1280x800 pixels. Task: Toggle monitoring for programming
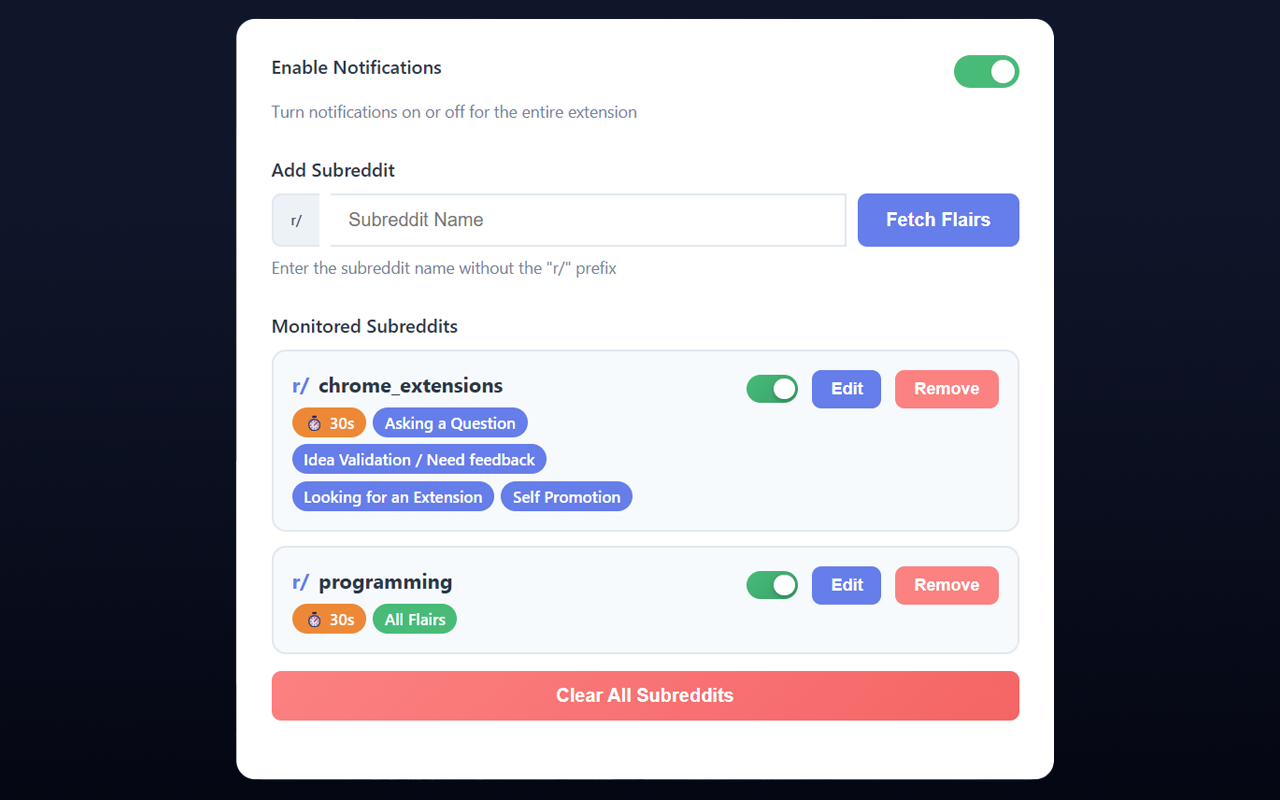click(772, 585)
